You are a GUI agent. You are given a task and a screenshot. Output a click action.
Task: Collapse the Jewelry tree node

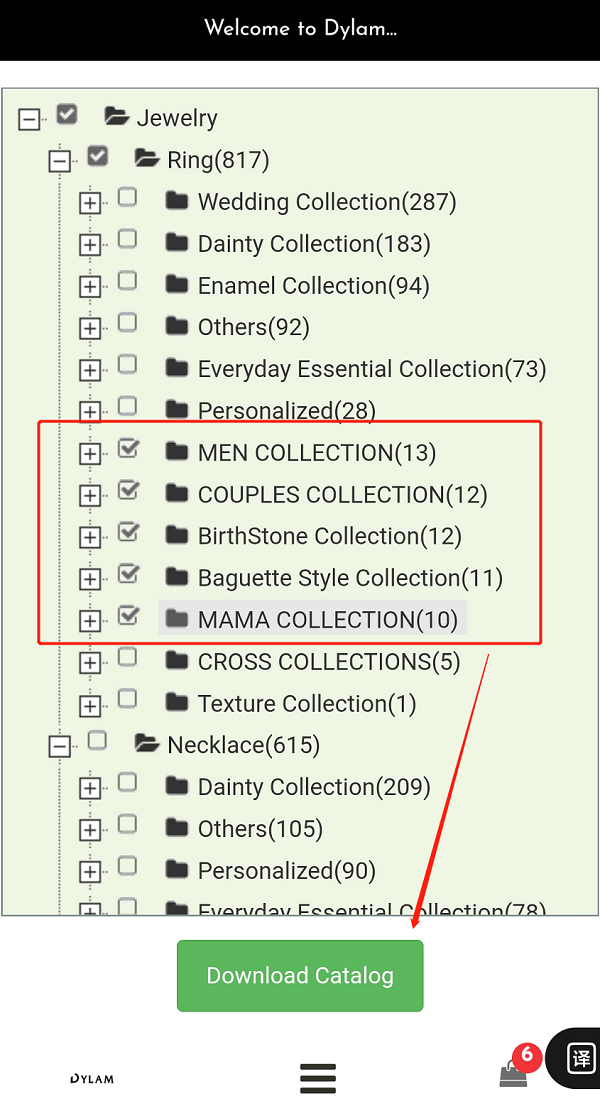pyautogui.click(x=30, y=120)
